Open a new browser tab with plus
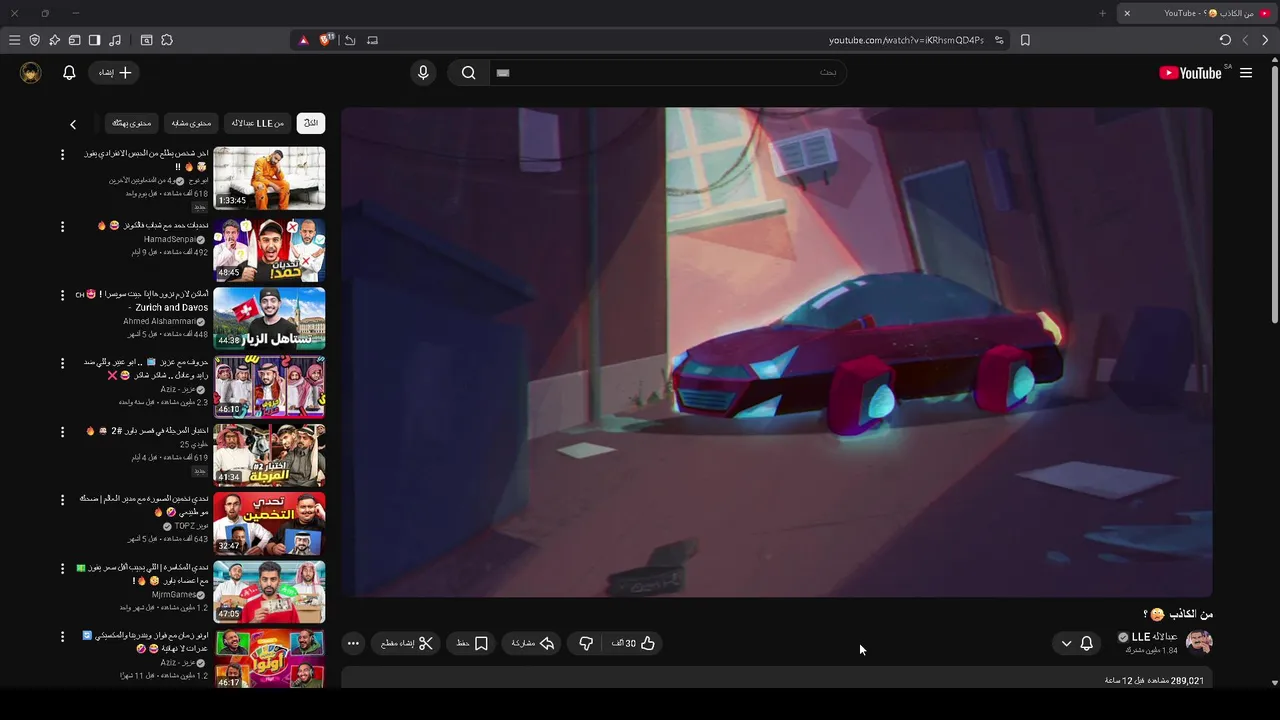 point(1103,13)
